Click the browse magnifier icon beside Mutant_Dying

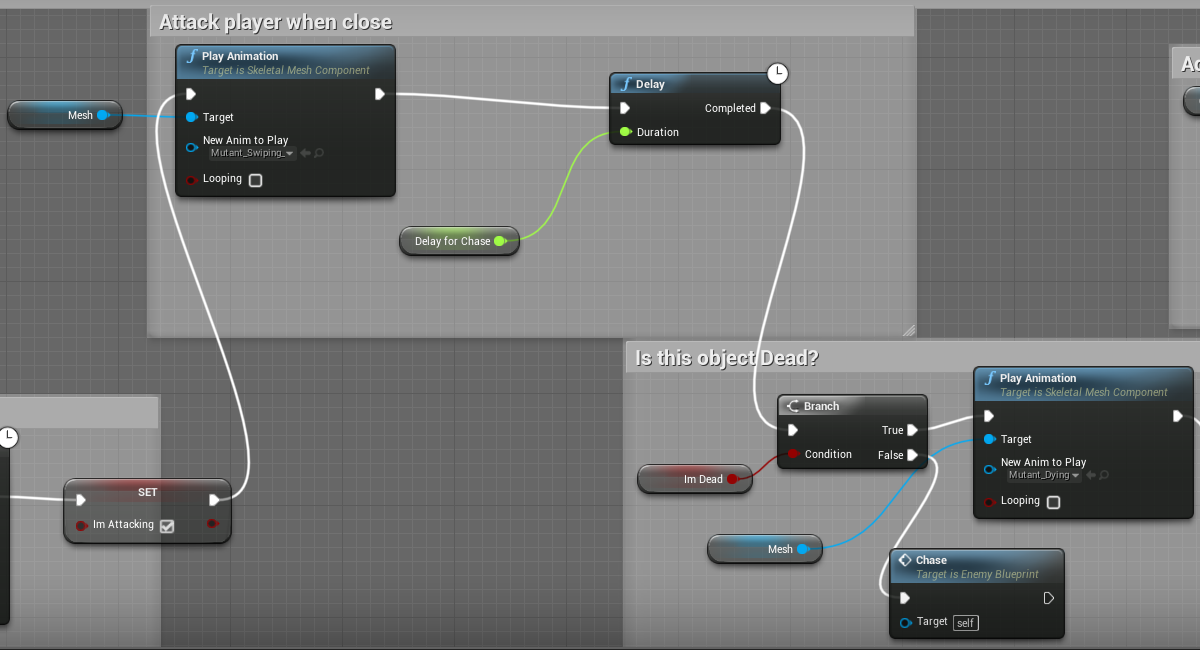coord(1103,475)
